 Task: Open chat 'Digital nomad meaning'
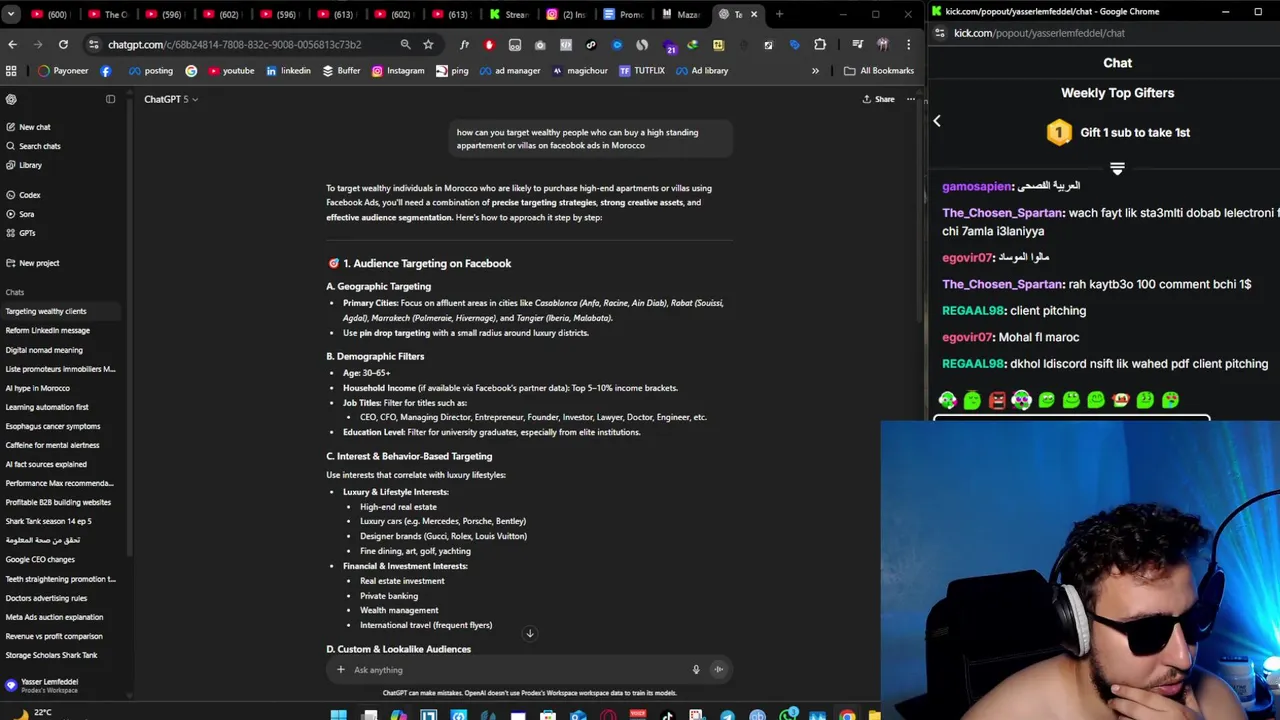point(44,350)
